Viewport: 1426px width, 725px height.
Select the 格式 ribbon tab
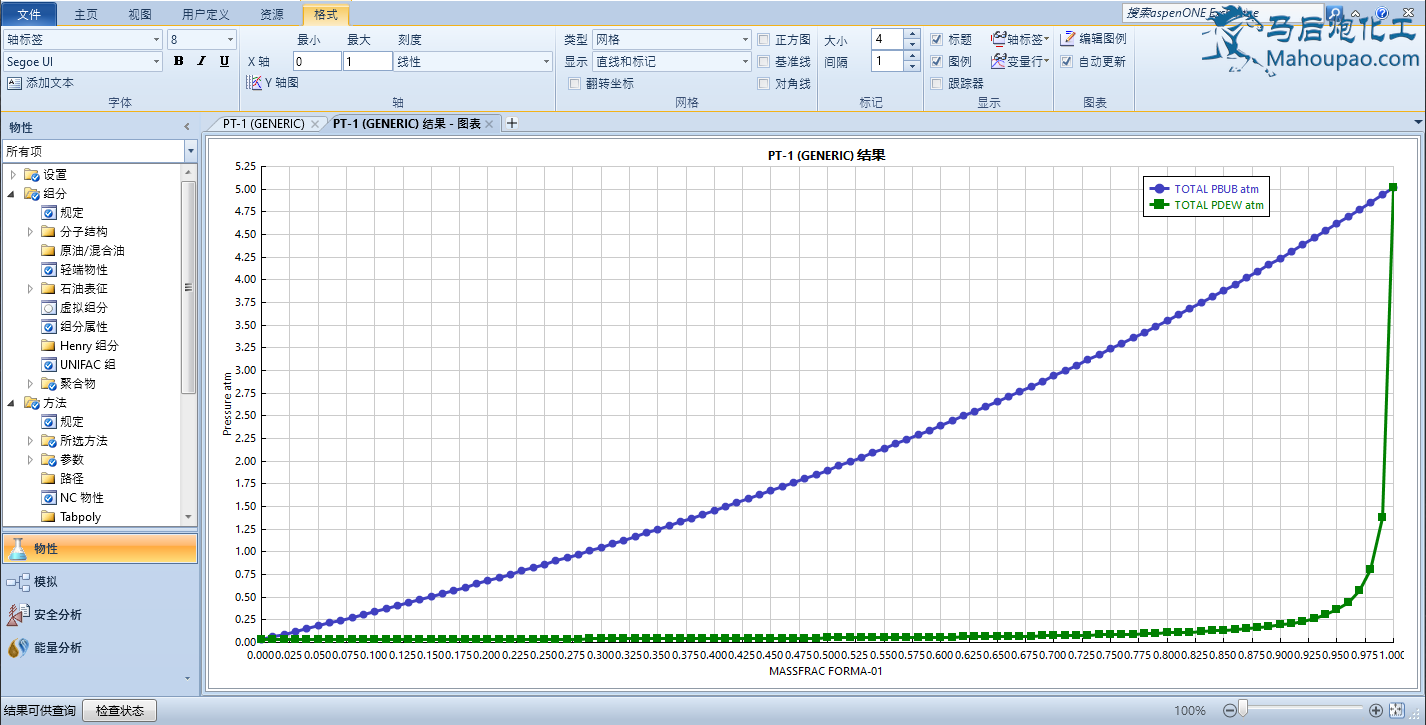[326, 14]
